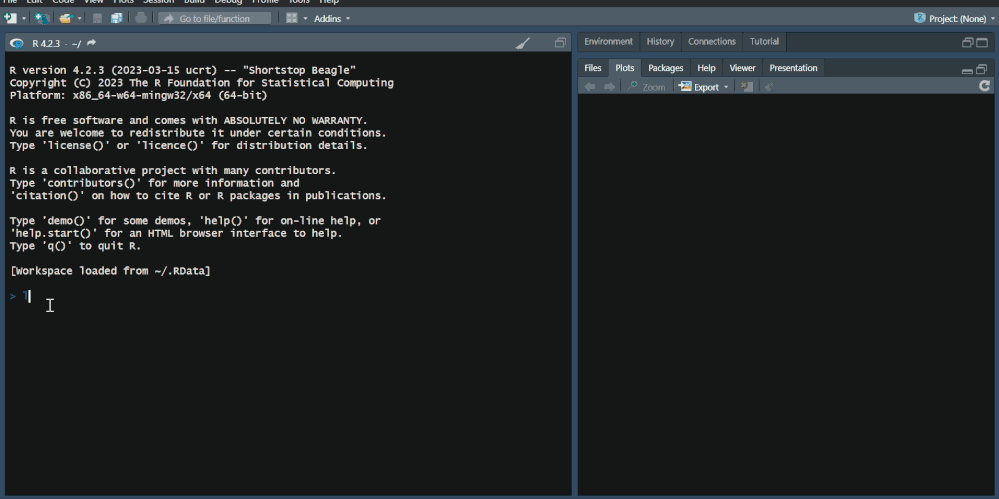
Task: Open the Viewer tab
Action: tap(742, 68)
